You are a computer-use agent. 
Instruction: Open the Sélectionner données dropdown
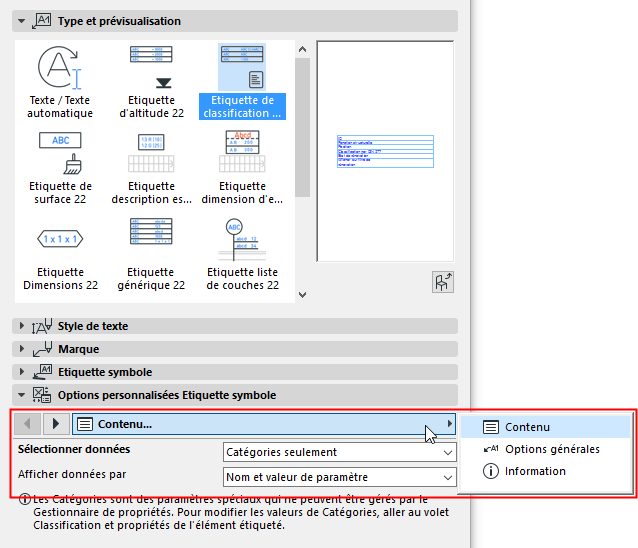340,452
